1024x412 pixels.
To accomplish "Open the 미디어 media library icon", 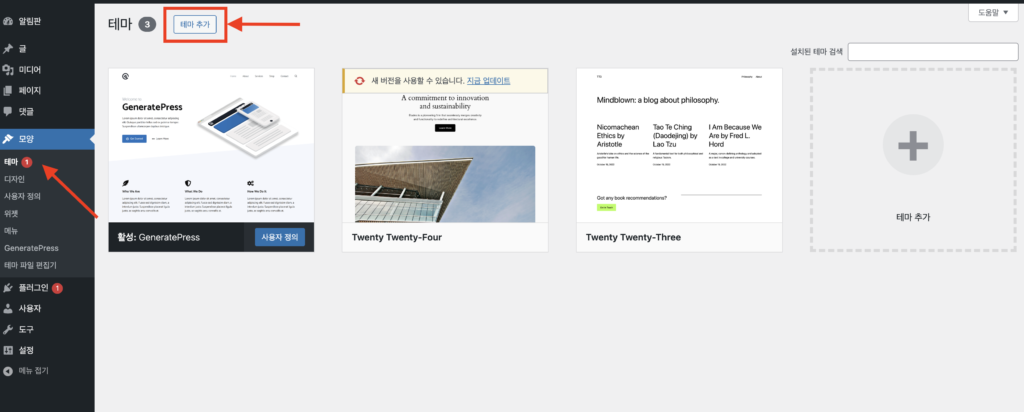I will (8, 70).
